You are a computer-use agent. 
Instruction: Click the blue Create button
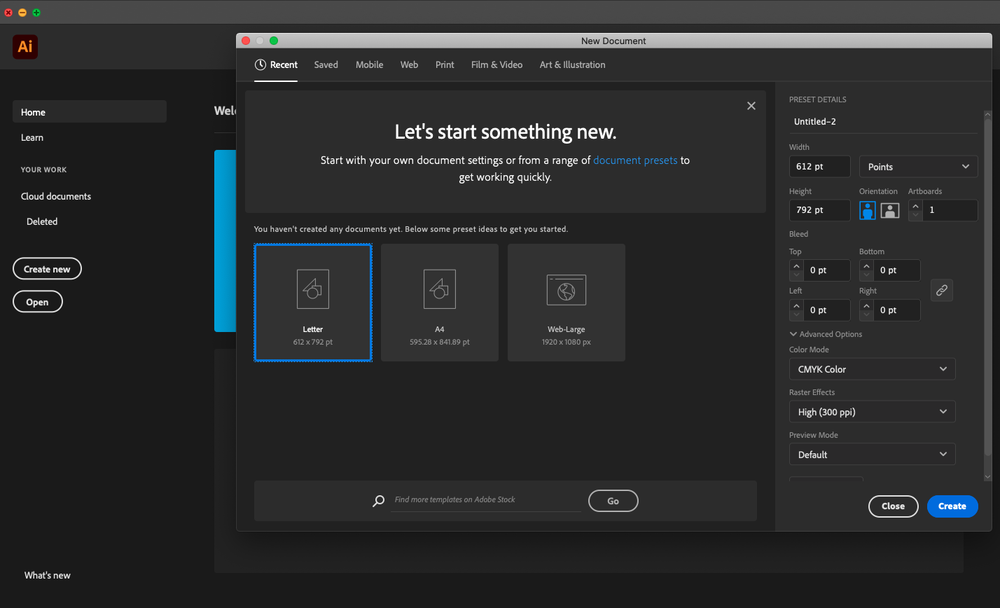coord(952,506)
